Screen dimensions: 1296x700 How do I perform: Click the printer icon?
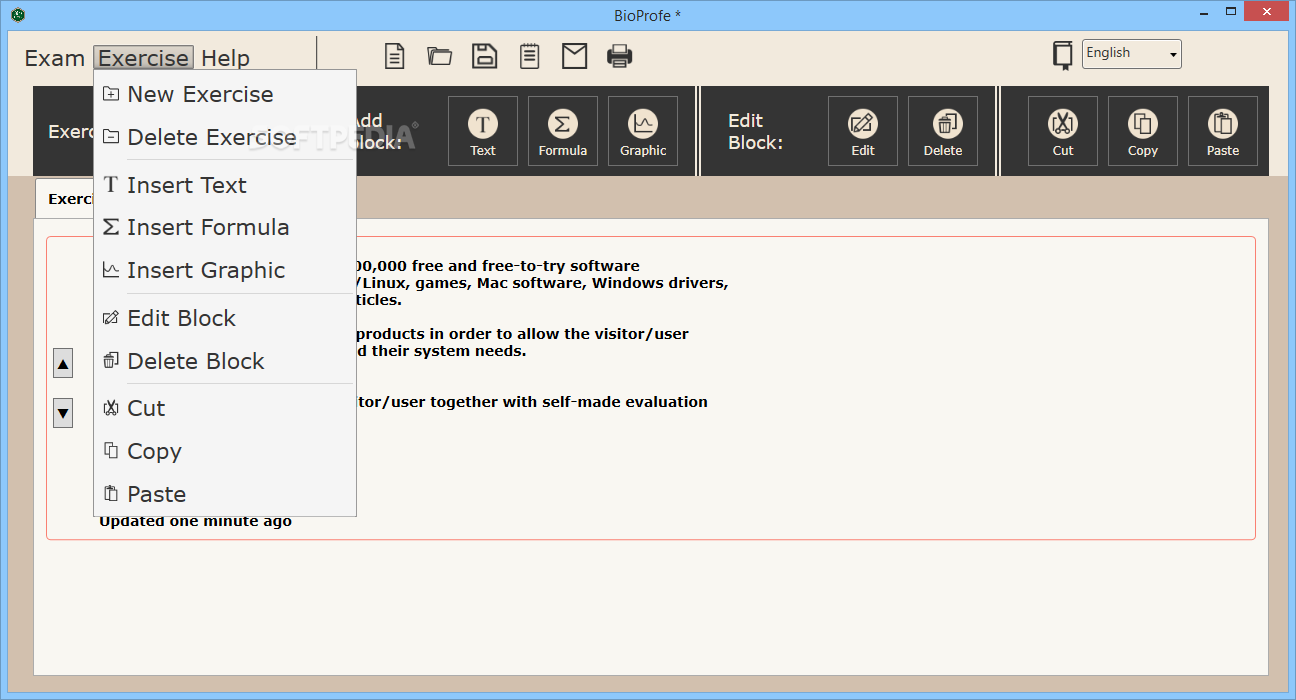(x=620, y=56)
